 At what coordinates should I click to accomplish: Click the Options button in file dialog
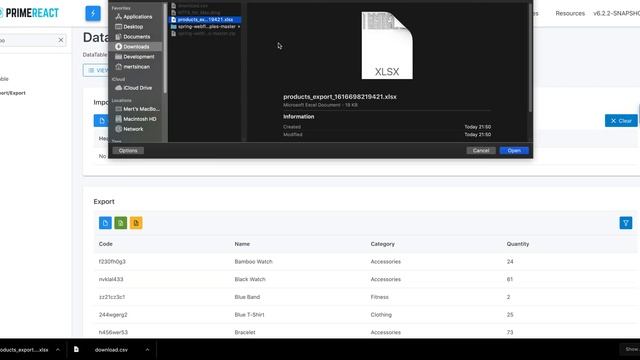click(128, 151)
